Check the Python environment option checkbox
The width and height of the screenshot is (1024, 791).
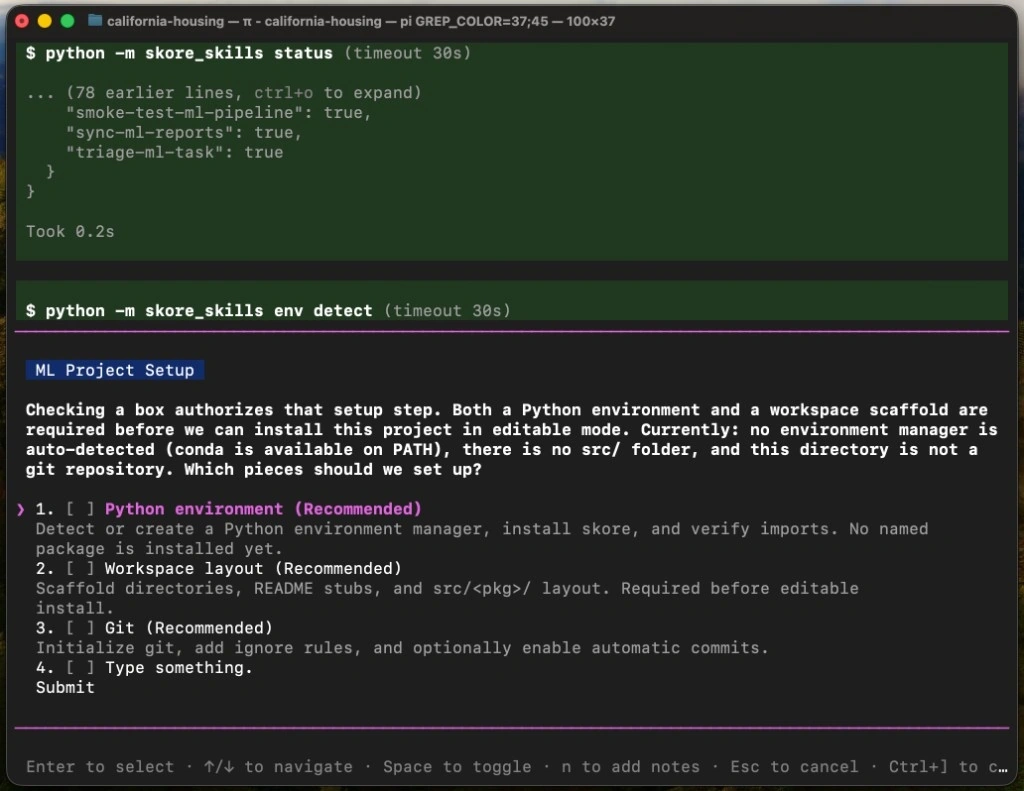[80, 509]
